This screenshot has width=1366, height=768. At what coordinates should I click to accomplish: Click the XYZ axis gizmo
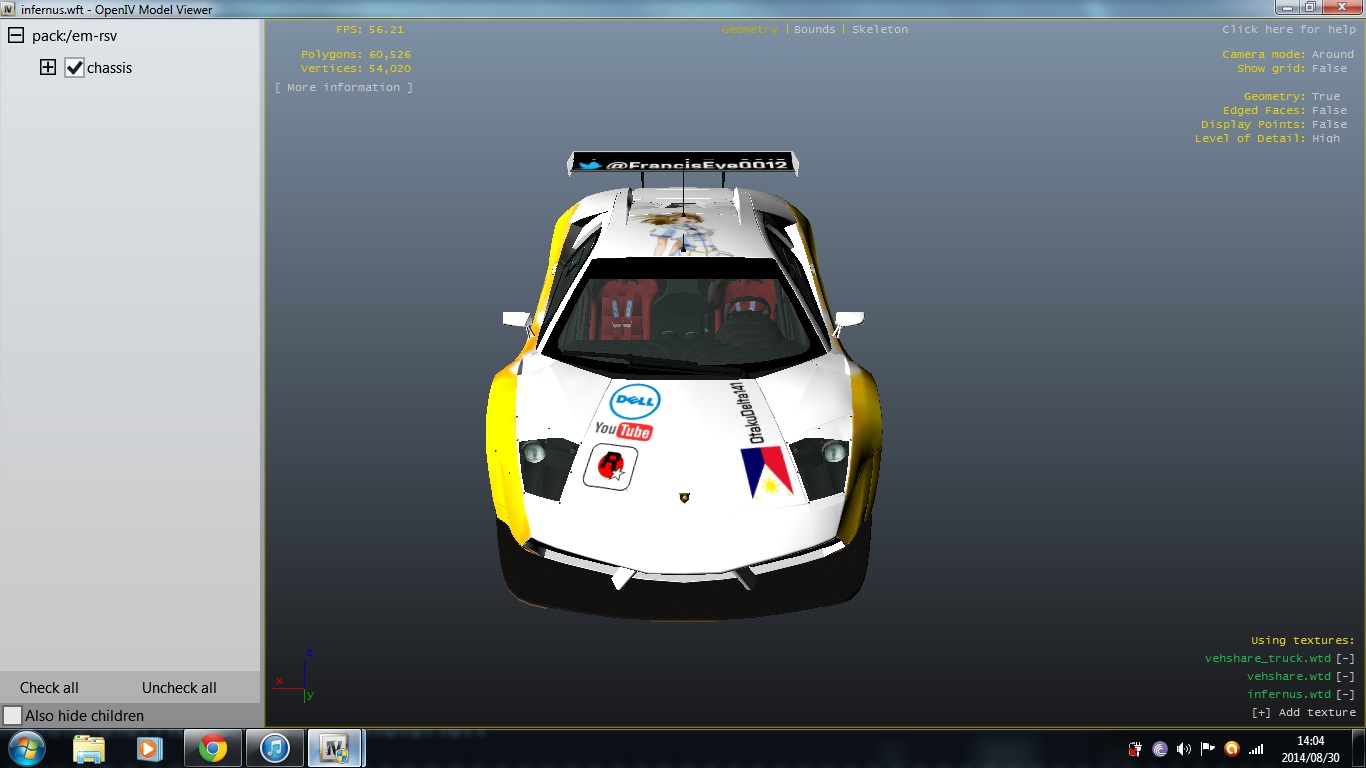[296, 674]
